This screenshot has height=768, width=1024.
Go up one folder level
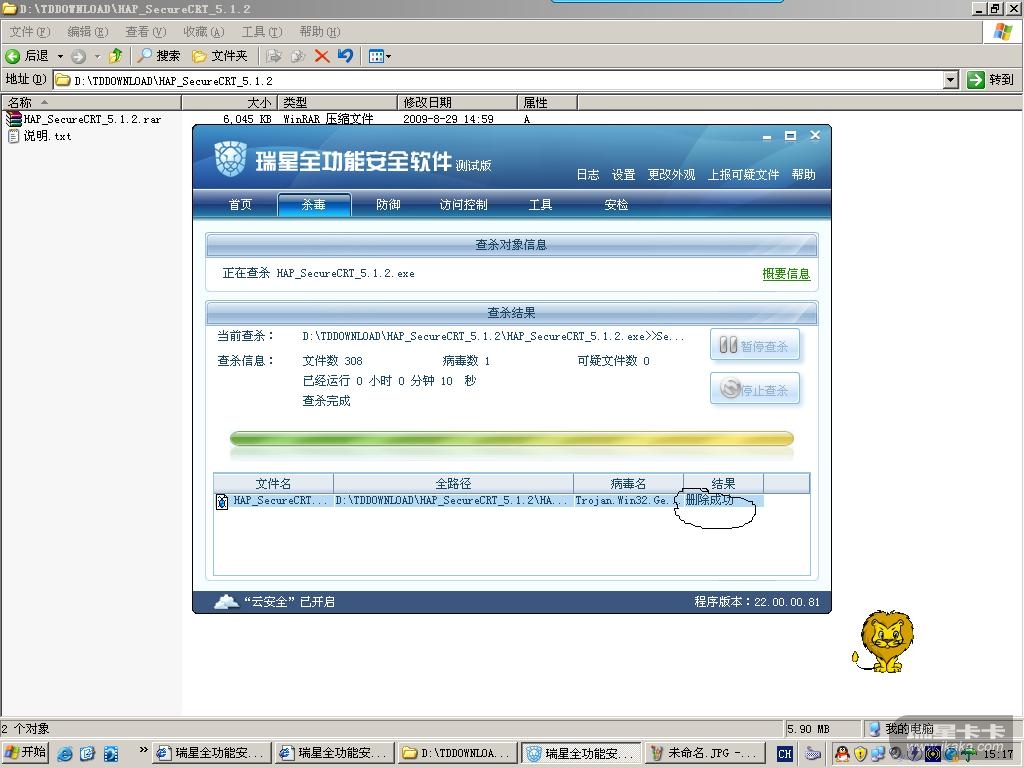coord(116,56)
